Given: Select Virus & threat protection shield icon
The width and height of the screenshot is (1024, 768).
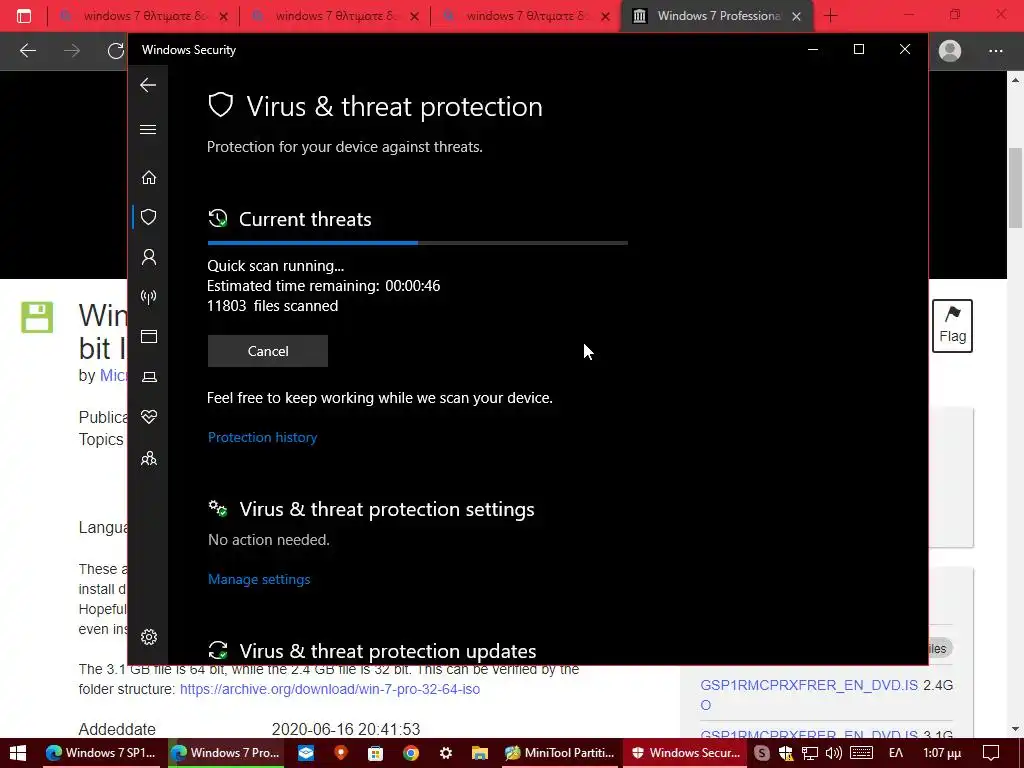Looking at the screenshot, I should [149, 217].
